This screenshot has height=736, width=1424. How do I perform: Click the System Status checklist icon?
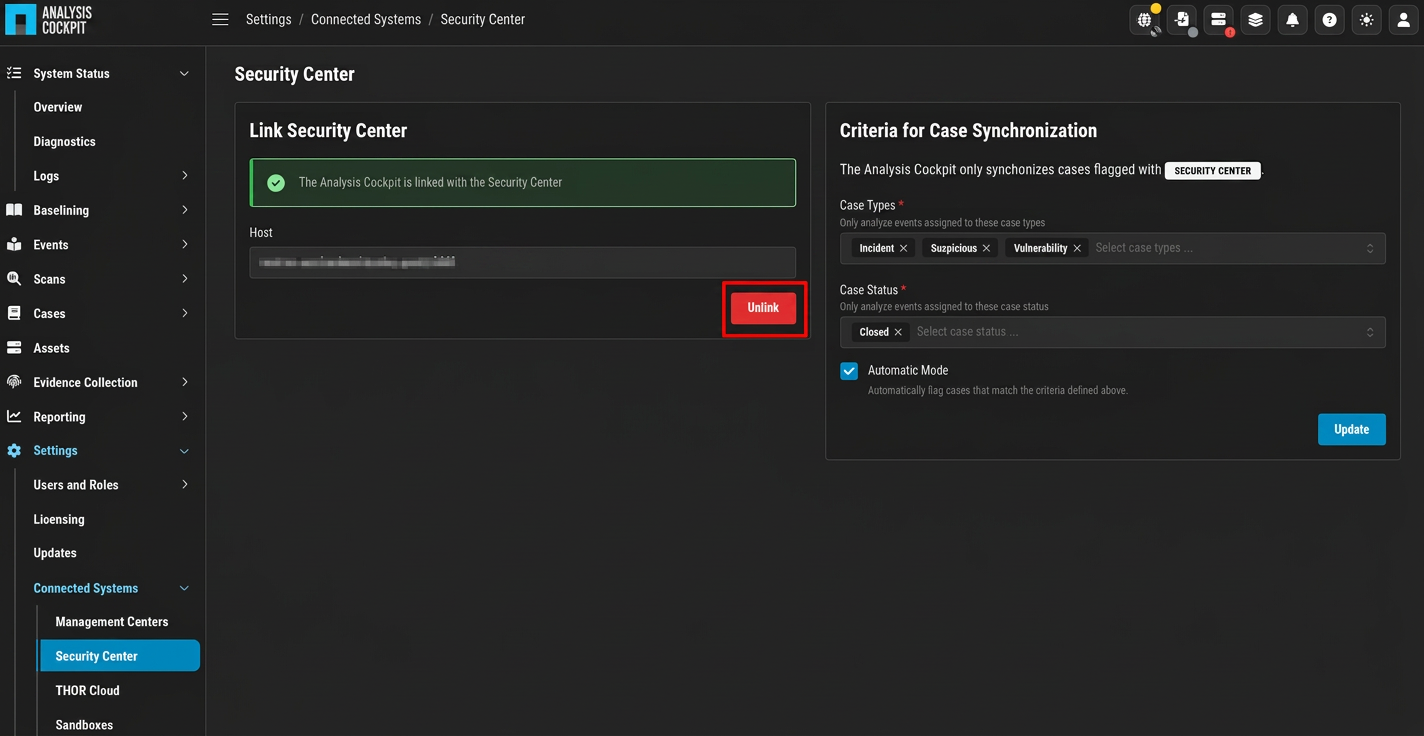tap(14, 73)
